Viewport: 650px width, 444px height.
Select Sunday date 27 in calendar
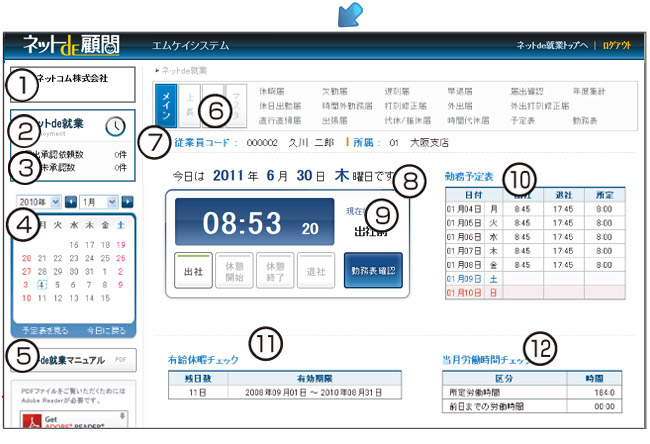[27, 272]
